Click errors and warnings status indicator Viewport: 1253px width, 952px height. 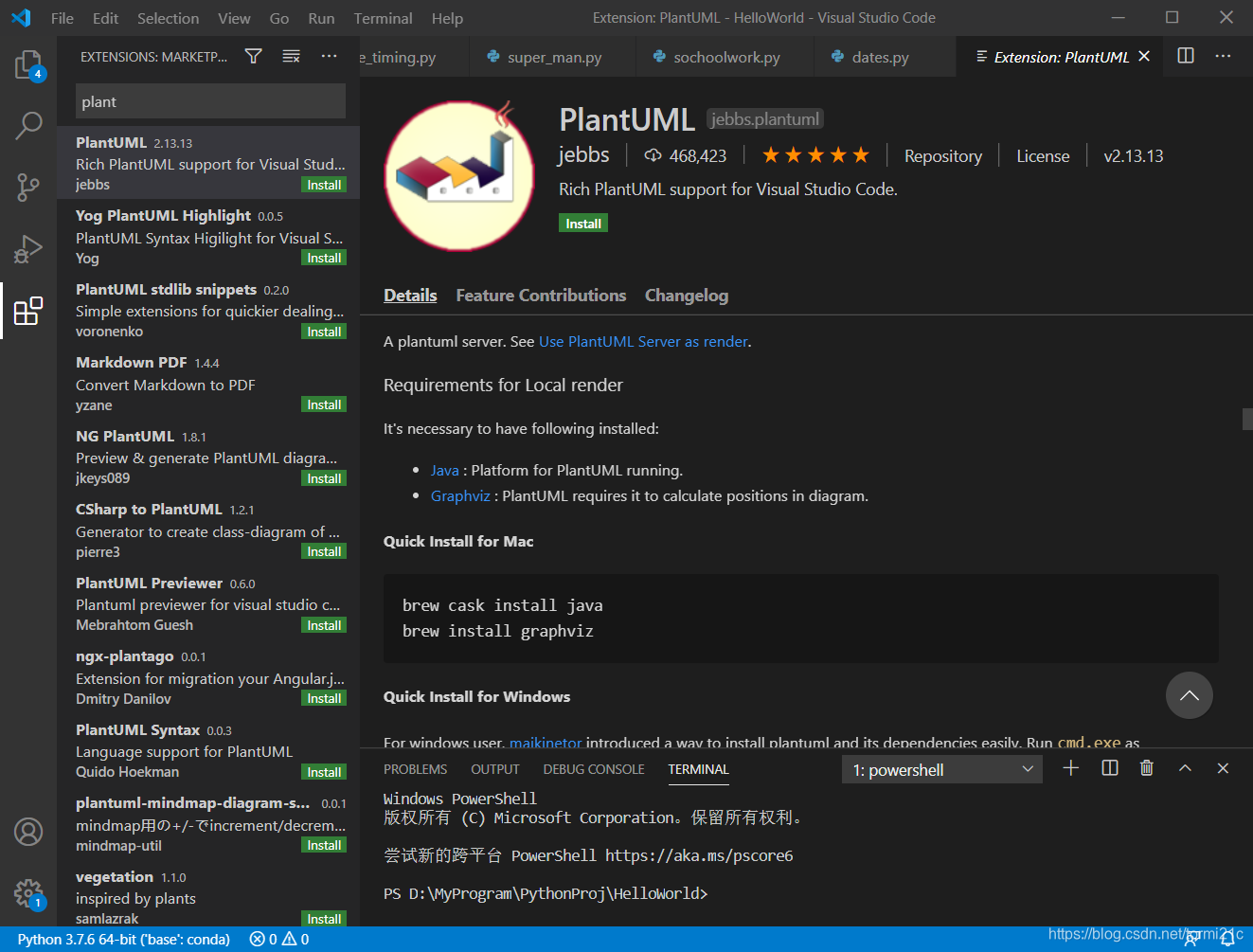tap(279, 940)
